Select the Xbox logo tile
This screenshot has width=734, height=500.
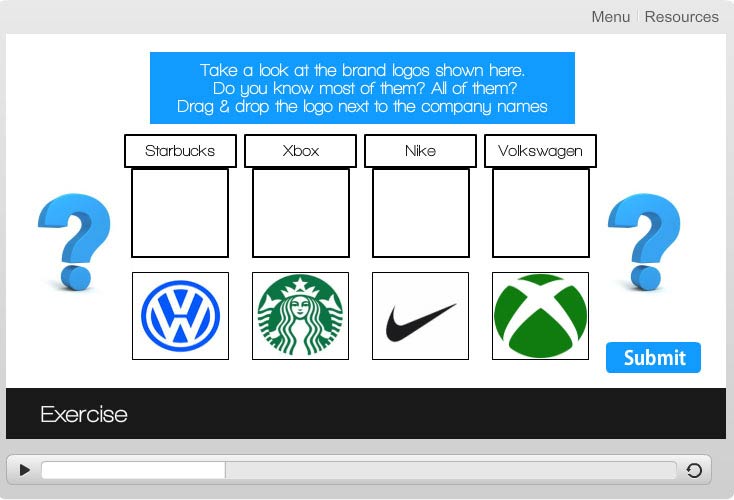tap(541, 316)
